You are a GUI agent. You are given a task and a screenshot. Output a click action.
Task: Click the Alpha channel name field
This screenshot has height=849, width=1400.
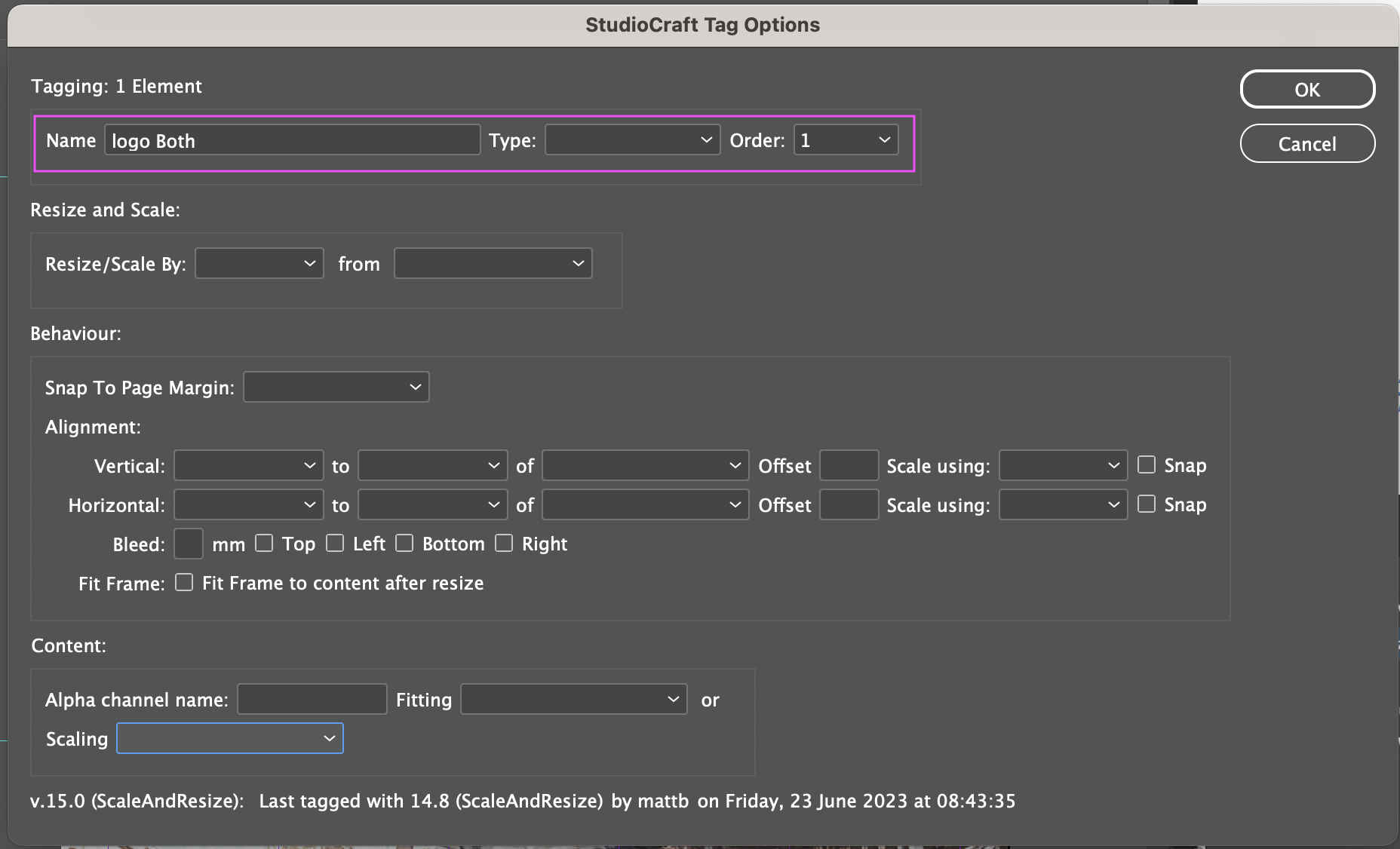(x=312, y=699)
